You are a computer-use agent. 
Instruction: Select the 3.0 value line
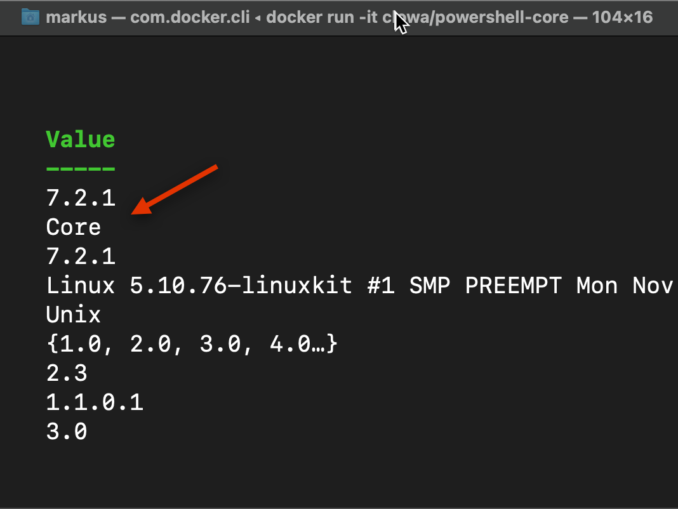point(67,431)
